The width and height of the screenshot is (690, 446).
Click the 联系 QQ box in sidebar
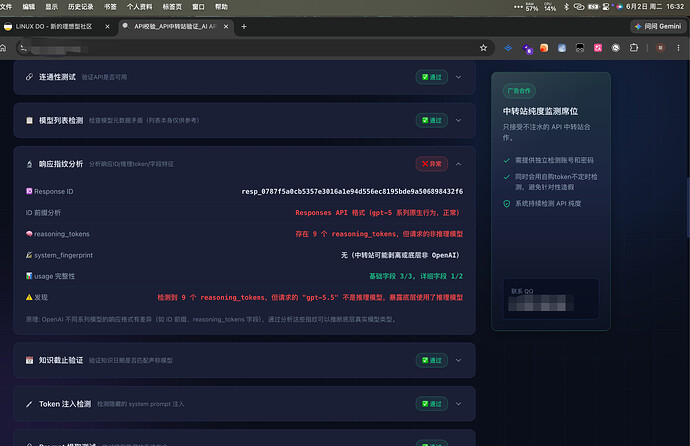tap(551, 299)
